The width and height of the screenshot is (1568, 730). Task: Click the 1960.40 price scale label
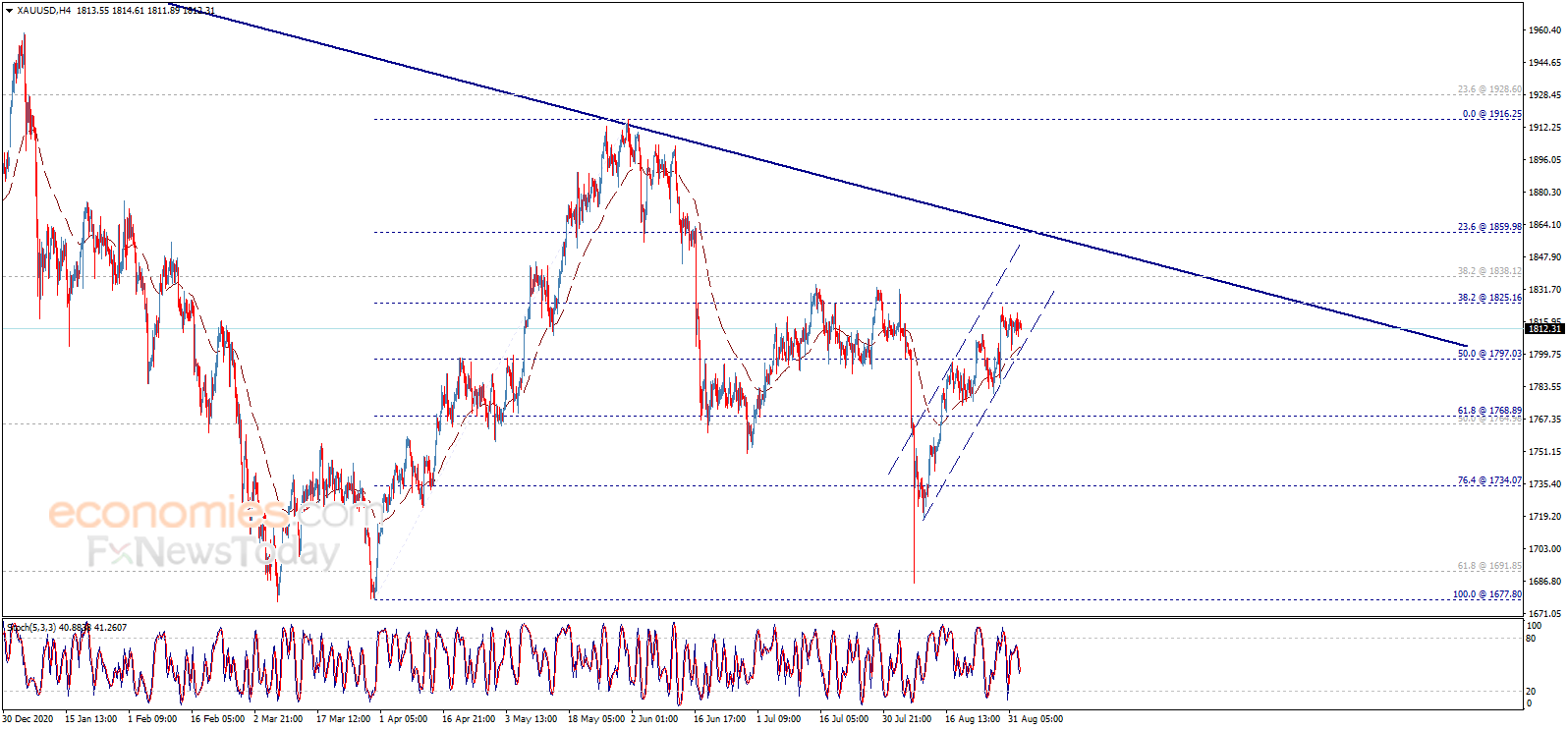(1544, 30)
